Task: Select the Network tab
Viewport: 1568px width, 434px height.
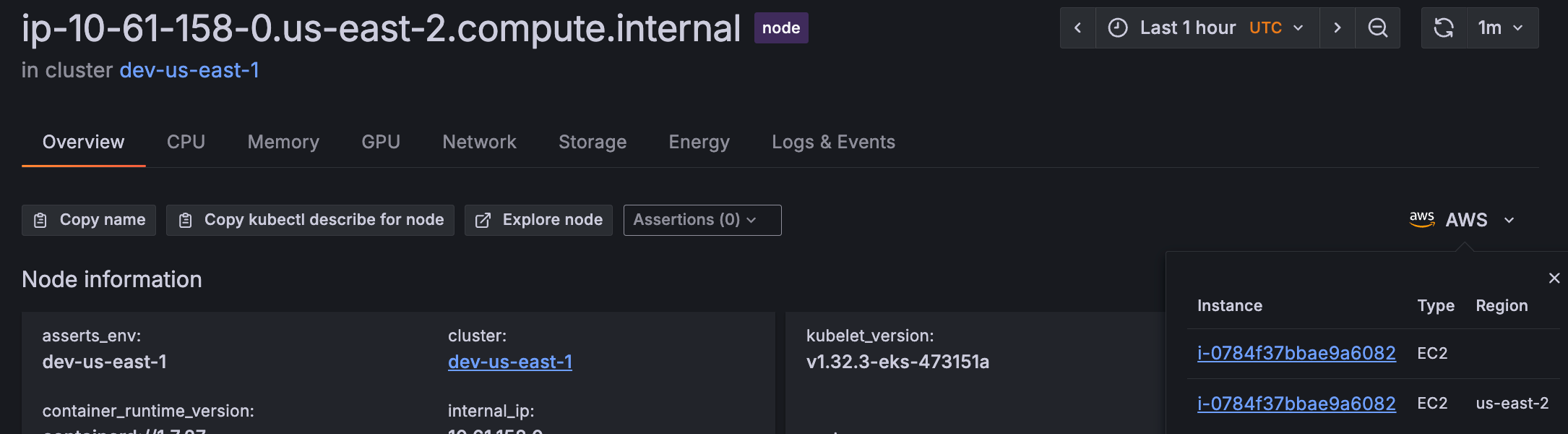Action: pyautogui.click(x=479, y=142)
